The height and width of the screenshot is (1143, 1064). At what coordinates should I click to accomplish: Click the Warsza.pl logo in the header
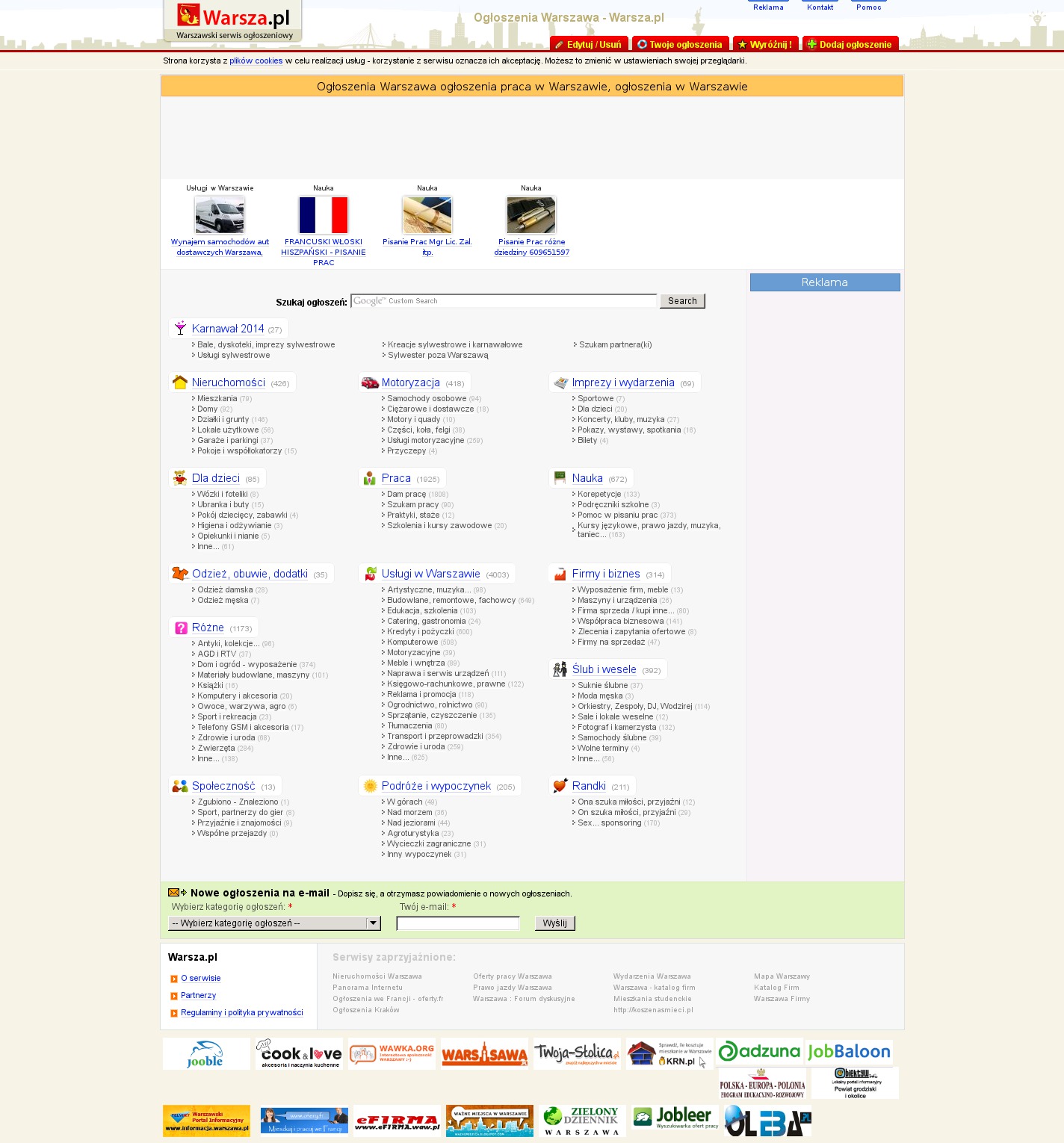point(233,21)
